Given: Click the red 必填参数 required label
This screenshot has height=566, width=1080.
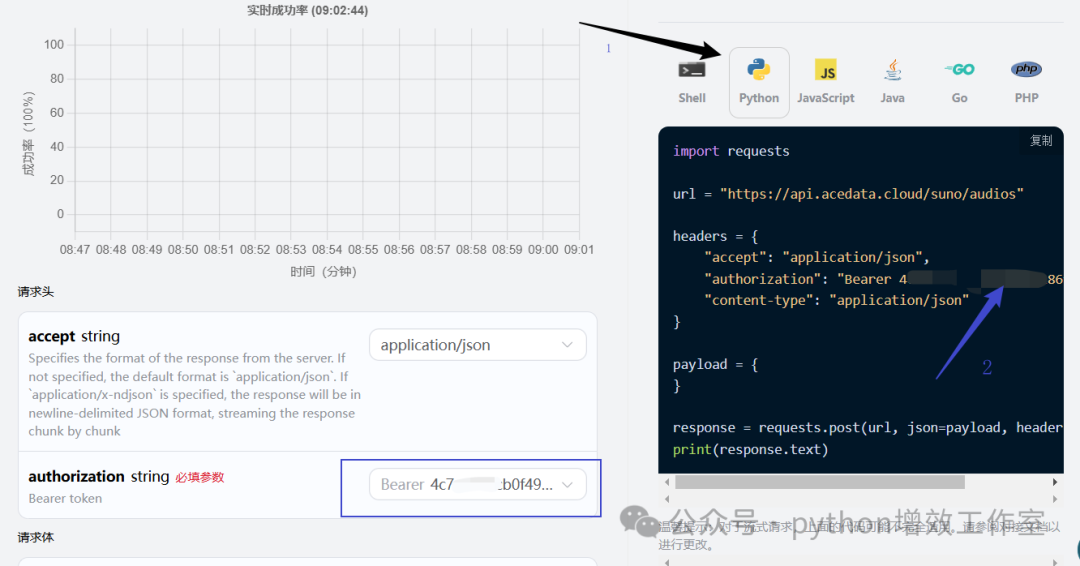Looking at the screenshot, I should click(200, 477).
